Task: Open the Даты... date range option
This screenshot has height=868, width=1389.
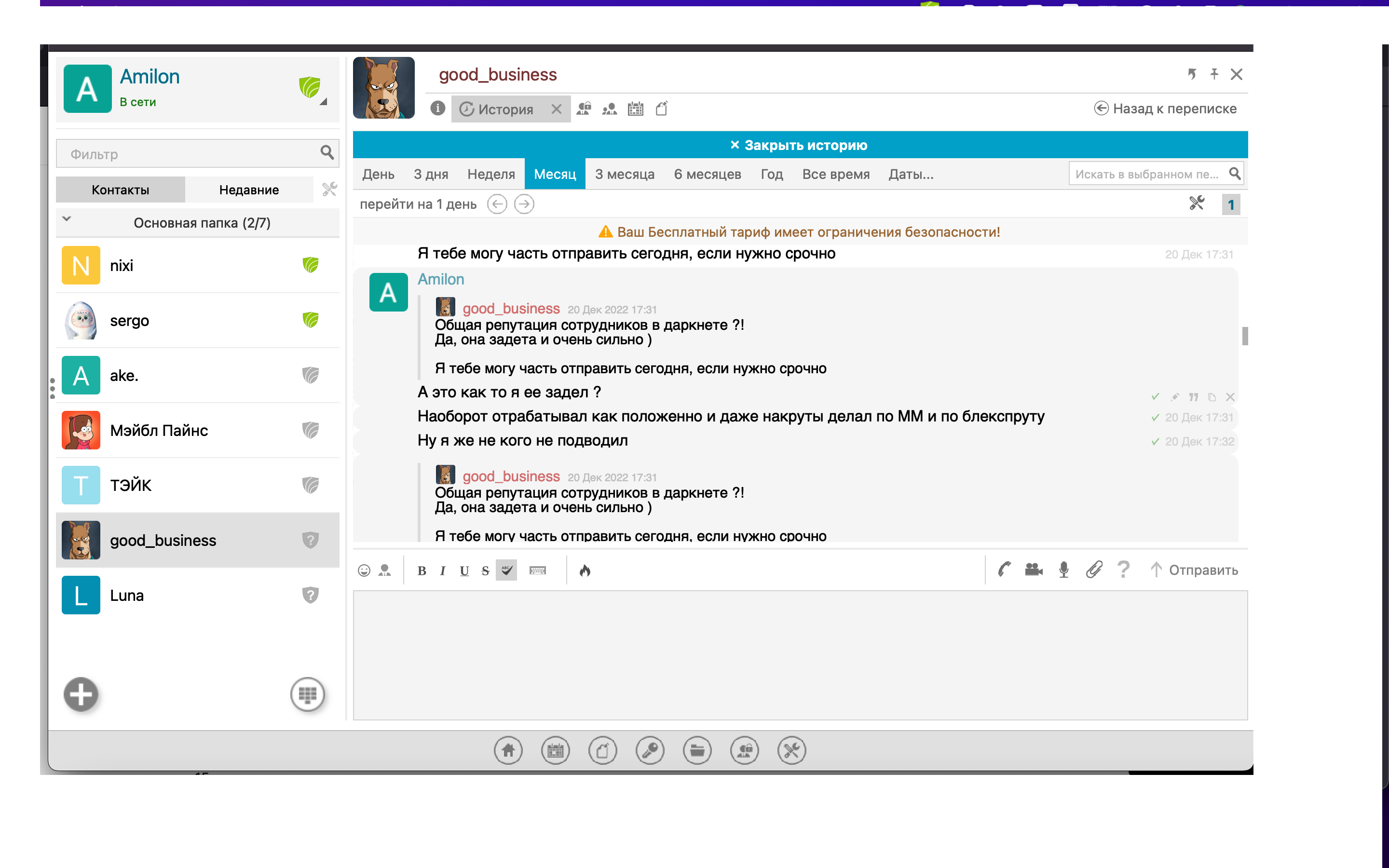Action: 911,174
